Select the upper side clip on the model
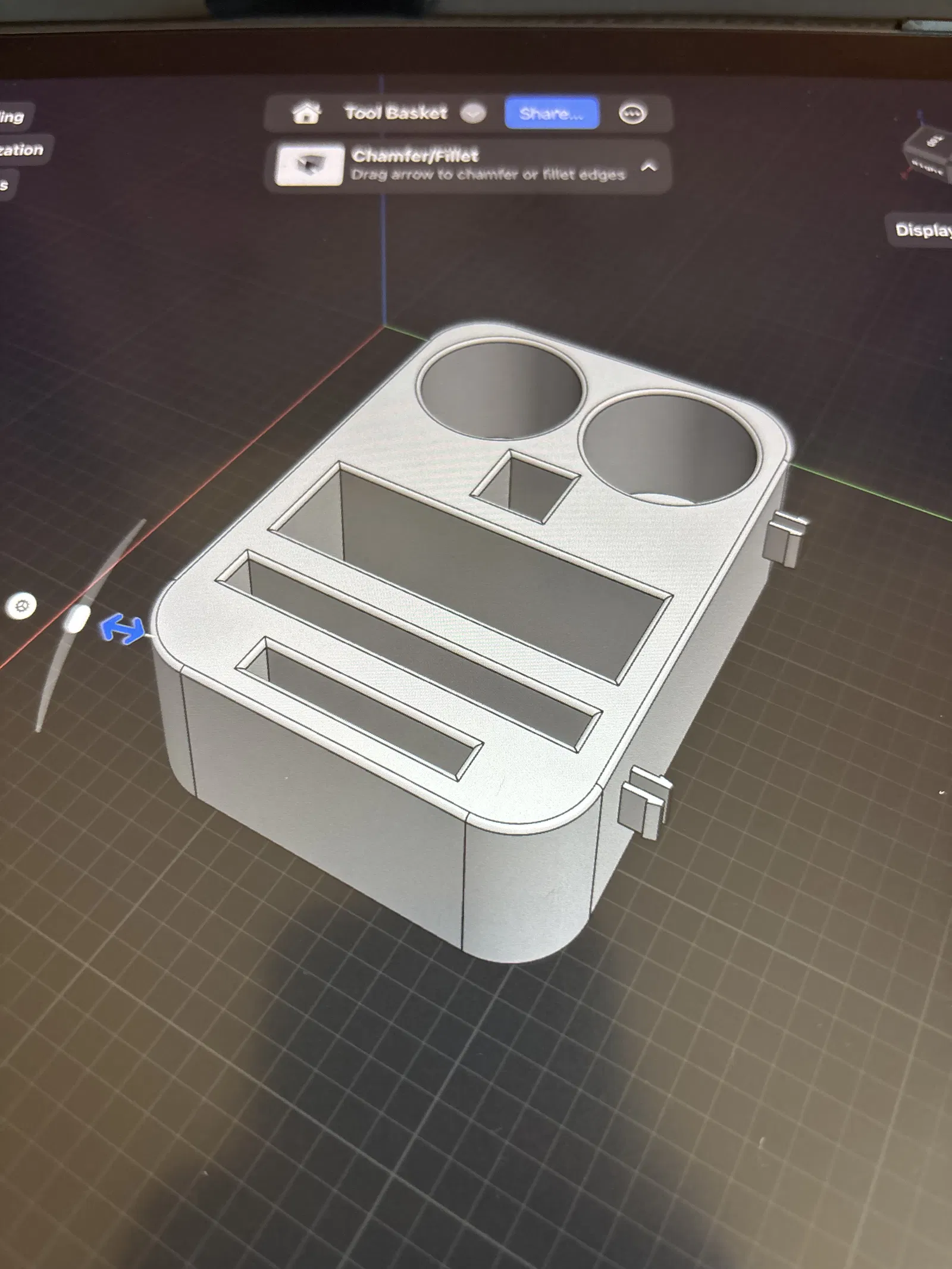The image size is (952, 1269). point(786,538)
